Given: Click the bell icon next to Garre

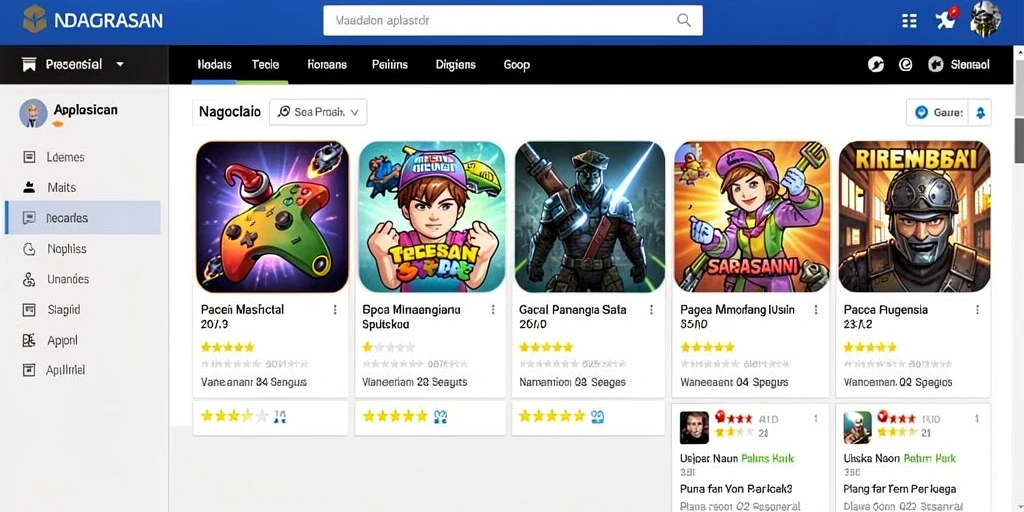Looking at the screenshot, I should click(980, 112).
